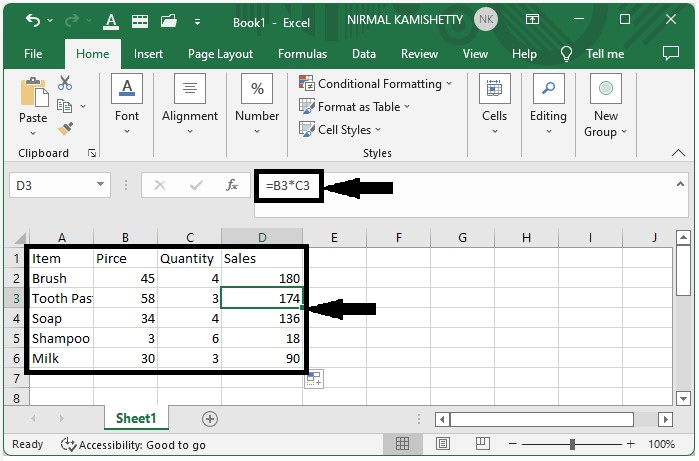Open the Formulas ribbon tab
This screenshot has height=461, width=699.
[x=302, y=54]
